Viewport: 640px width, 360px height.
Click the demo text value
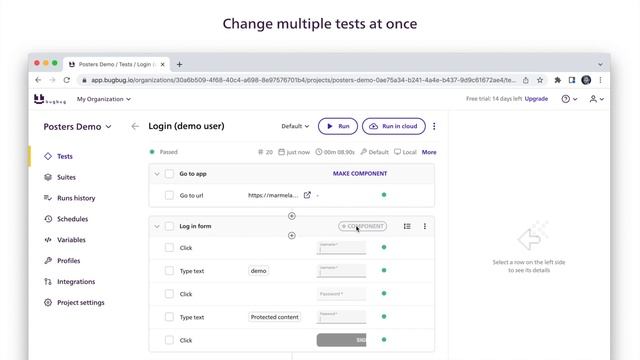pyautogui.click(x=258, y=271)
